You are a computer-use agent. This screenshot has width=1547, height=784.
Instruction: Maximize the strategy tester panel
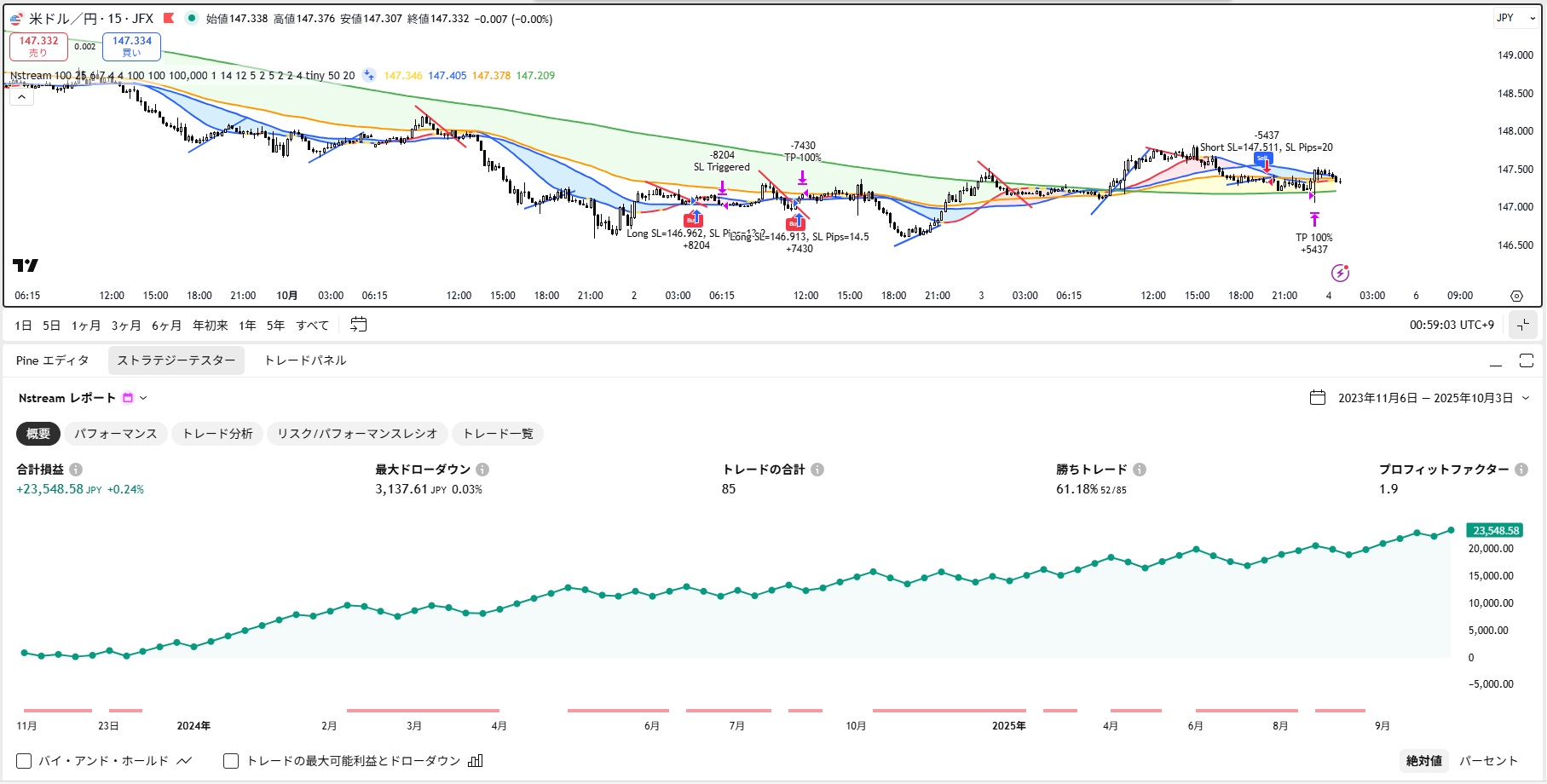(x=1526, y=360)
